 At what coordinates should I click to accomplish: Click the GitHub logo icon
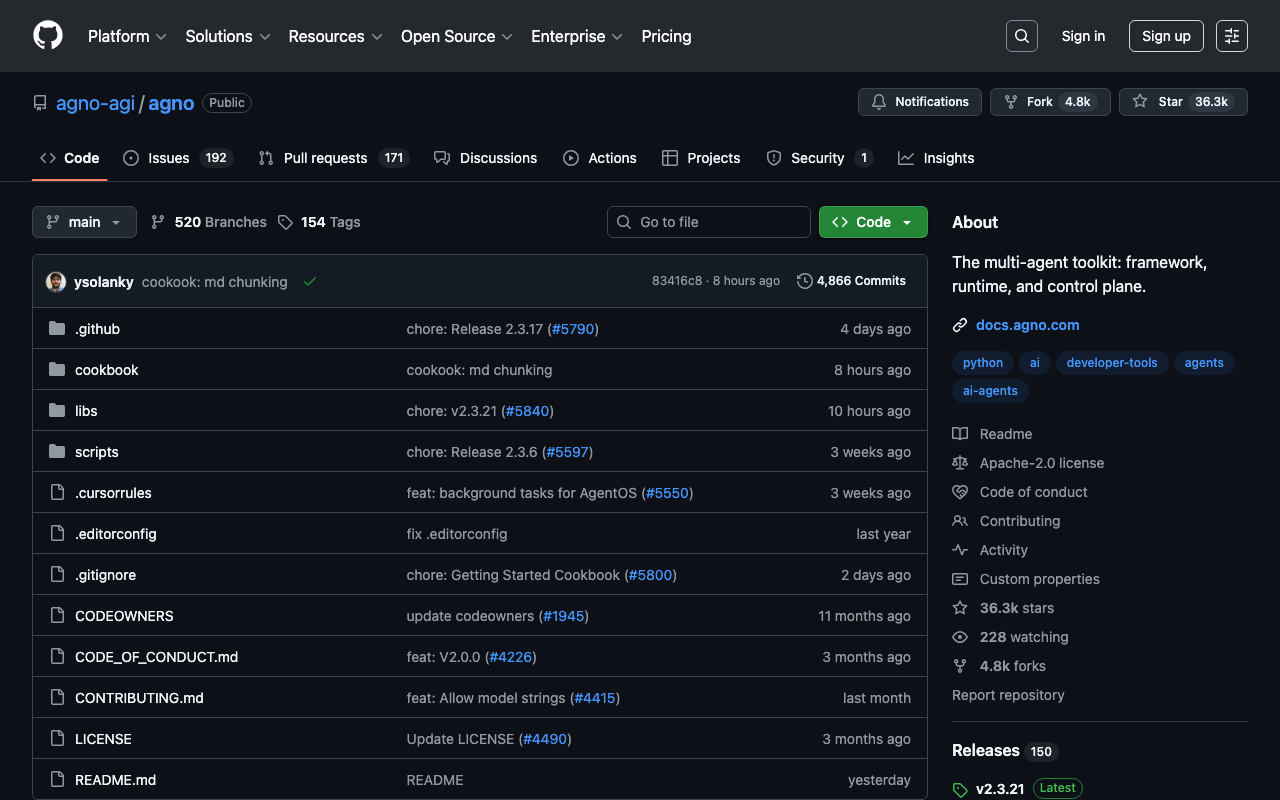[48, 36]
